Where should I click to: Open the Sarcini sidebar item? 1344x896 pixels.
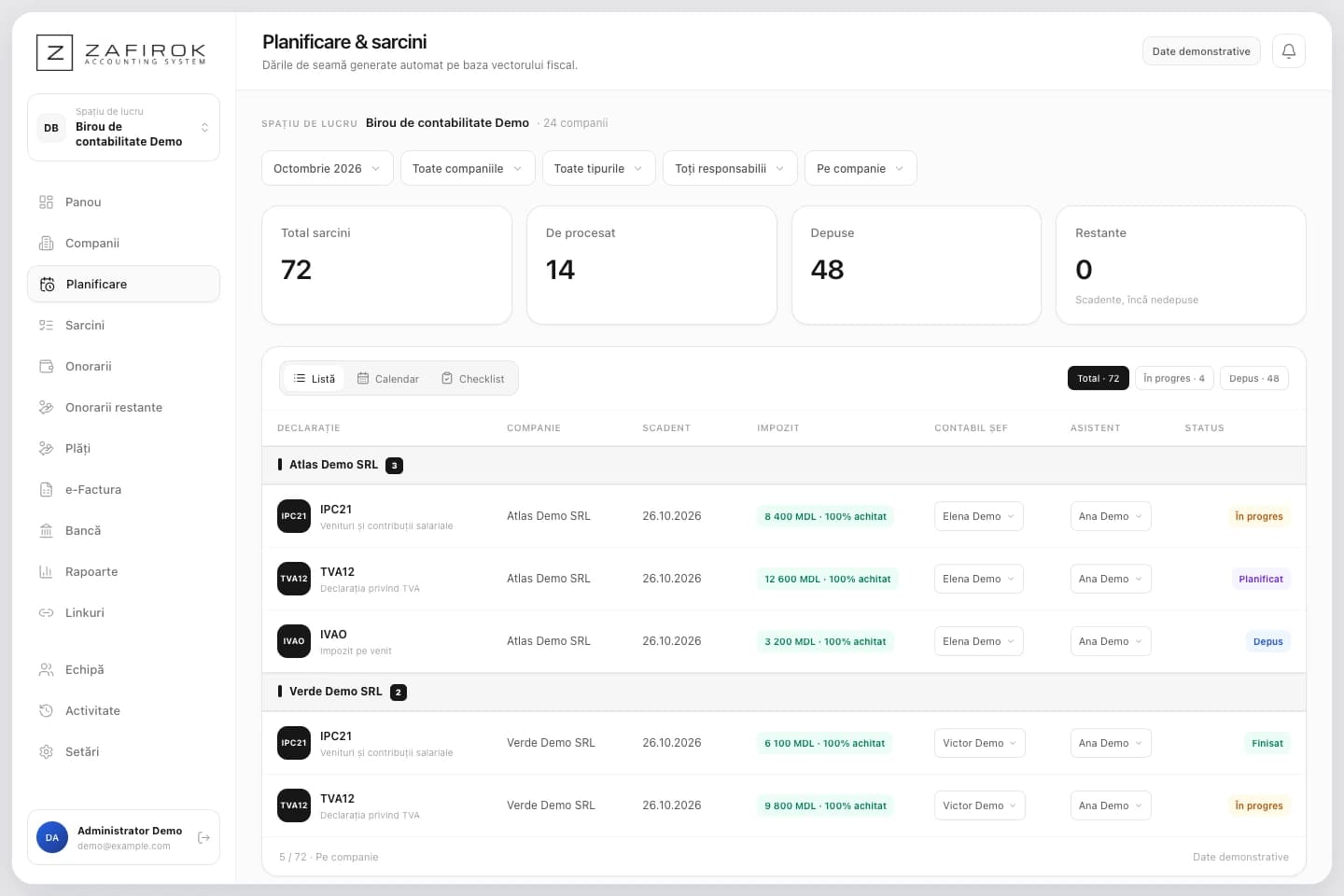[123, 325]
